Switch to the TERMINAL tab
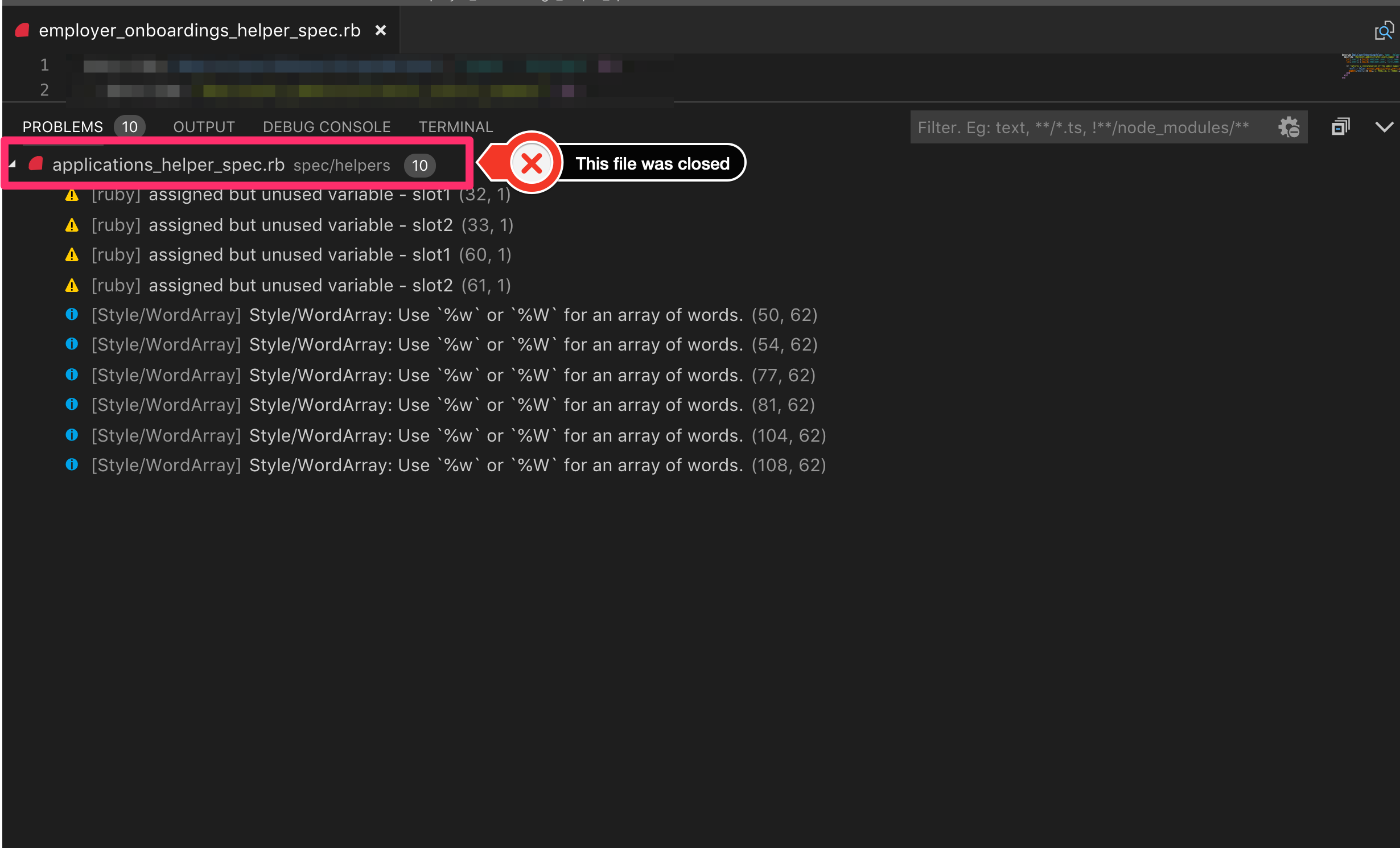Image resolution: width=1400 pixels, height=848 pixels. click(x=456, y=126)
